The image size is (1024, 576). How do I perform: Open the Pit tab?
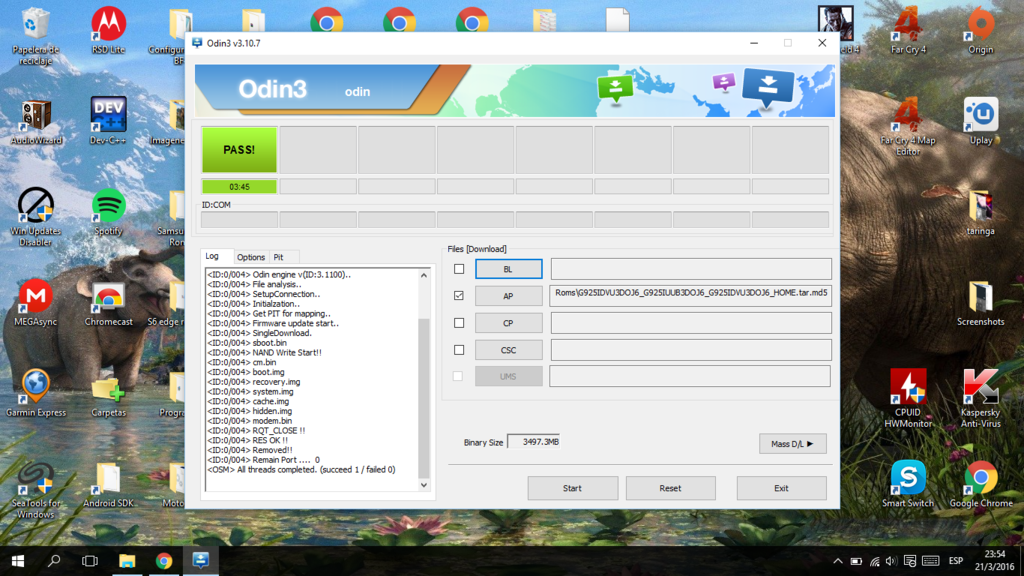279,257
